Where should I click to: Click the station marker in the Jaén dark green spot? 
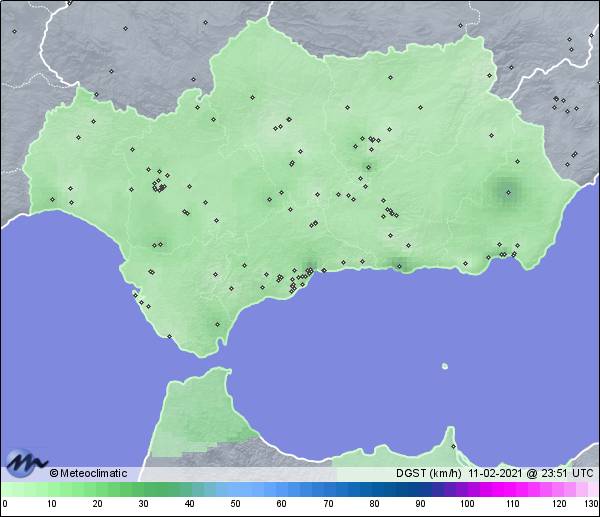pos(368,167)
